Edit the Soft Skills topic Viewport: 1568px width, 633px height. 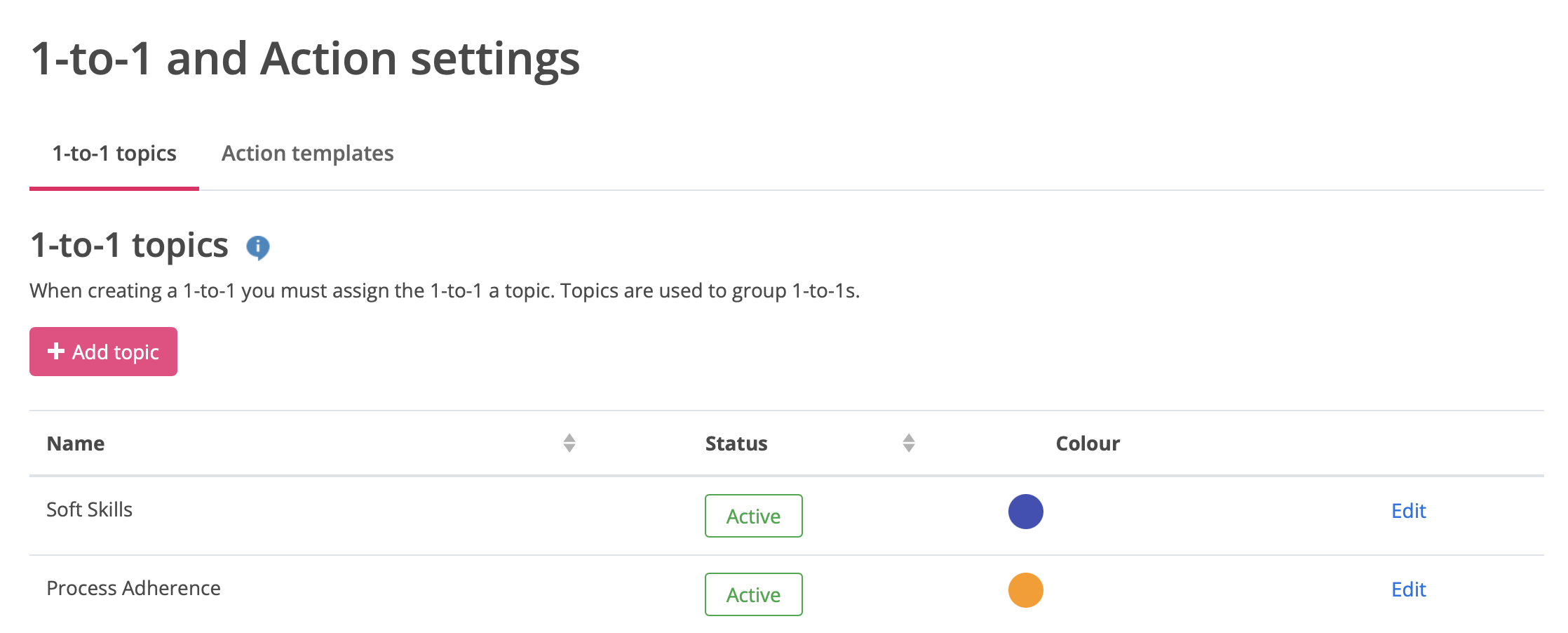click(1408, 511)
